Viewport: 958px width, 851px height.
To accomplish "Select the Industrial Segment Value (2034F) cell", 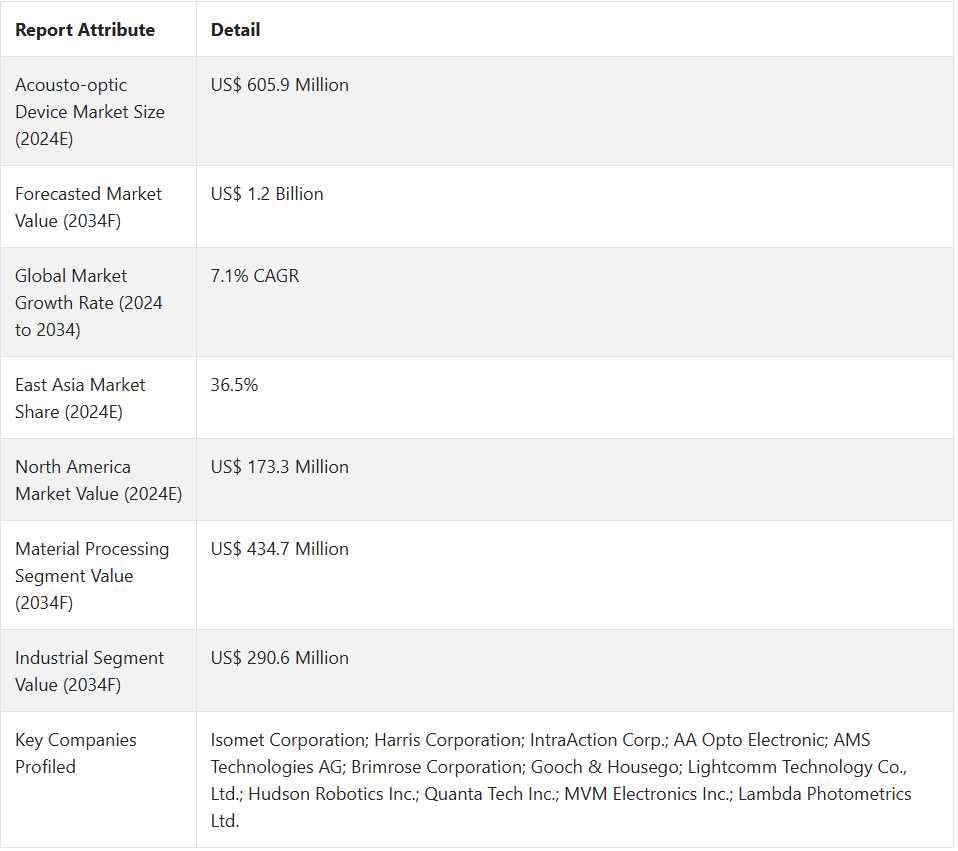I will (90, 671).
